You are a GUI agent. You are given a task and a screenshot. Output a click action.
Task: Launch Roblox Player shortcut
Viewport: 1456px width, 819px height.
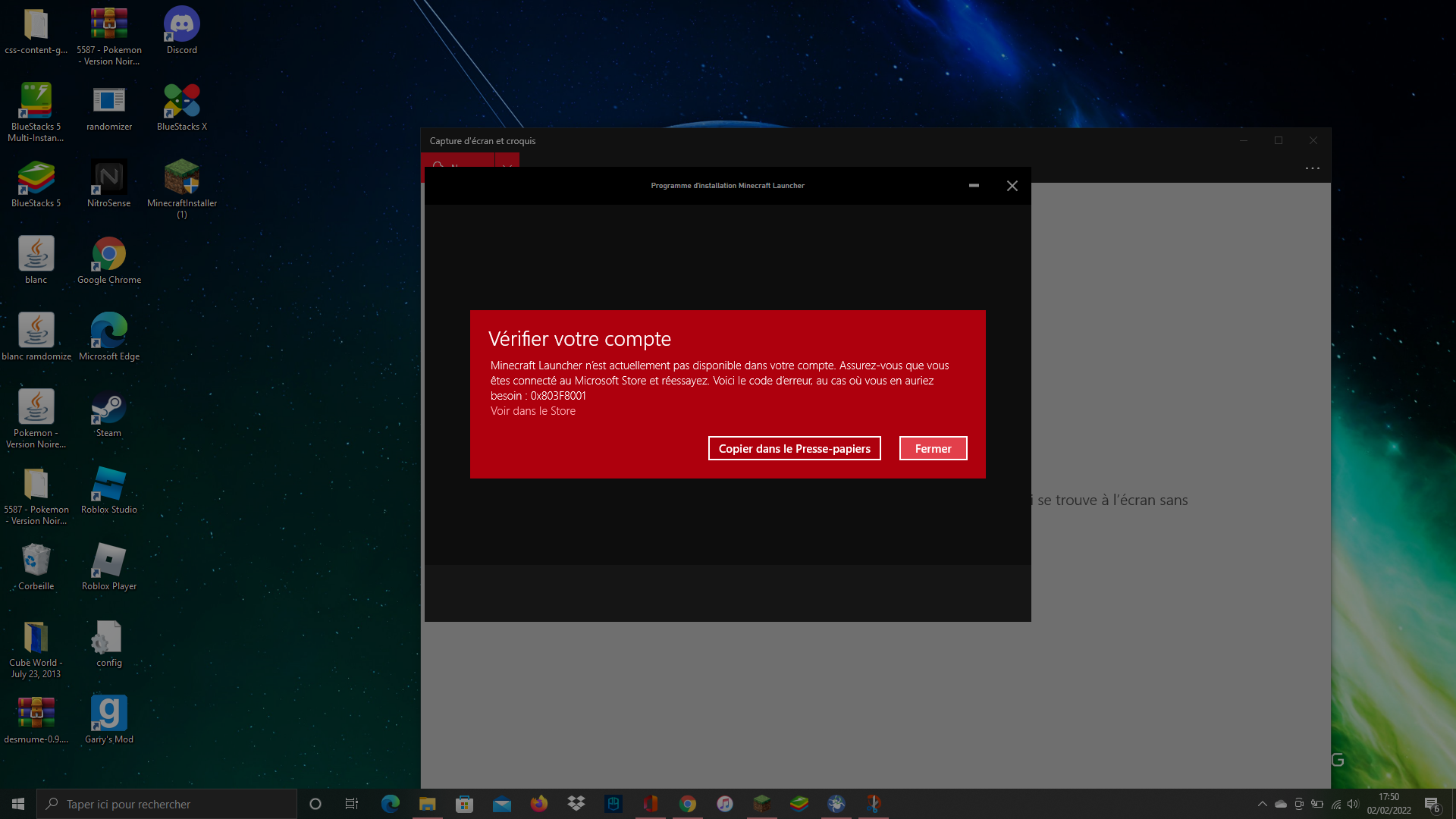109,567
